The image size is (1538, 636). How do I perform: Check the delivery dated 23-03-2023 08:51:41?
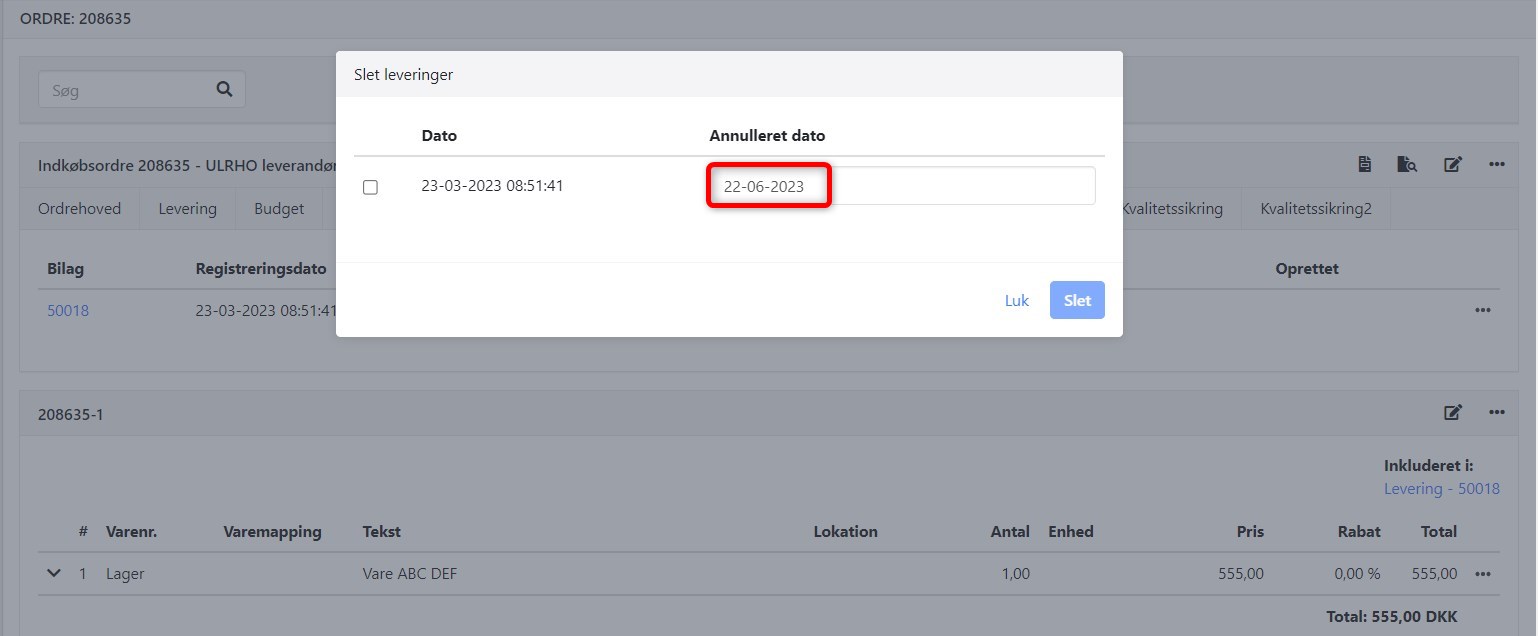[370, 187]
